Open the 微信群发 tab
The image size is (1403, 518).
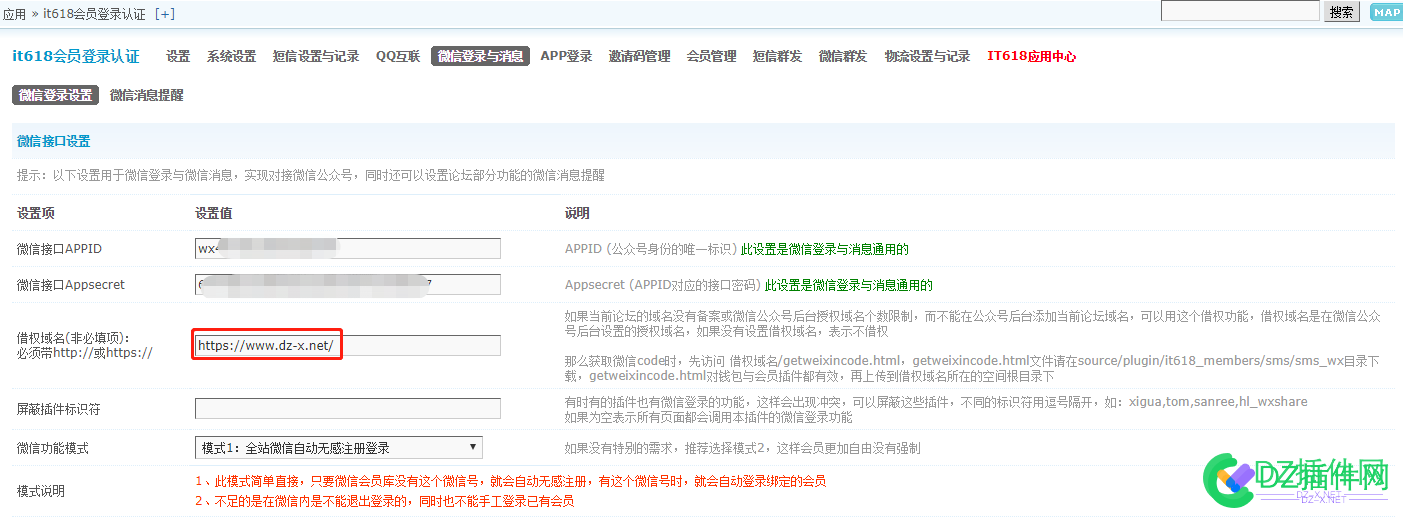pyautogui.click(x=843, y=56)
